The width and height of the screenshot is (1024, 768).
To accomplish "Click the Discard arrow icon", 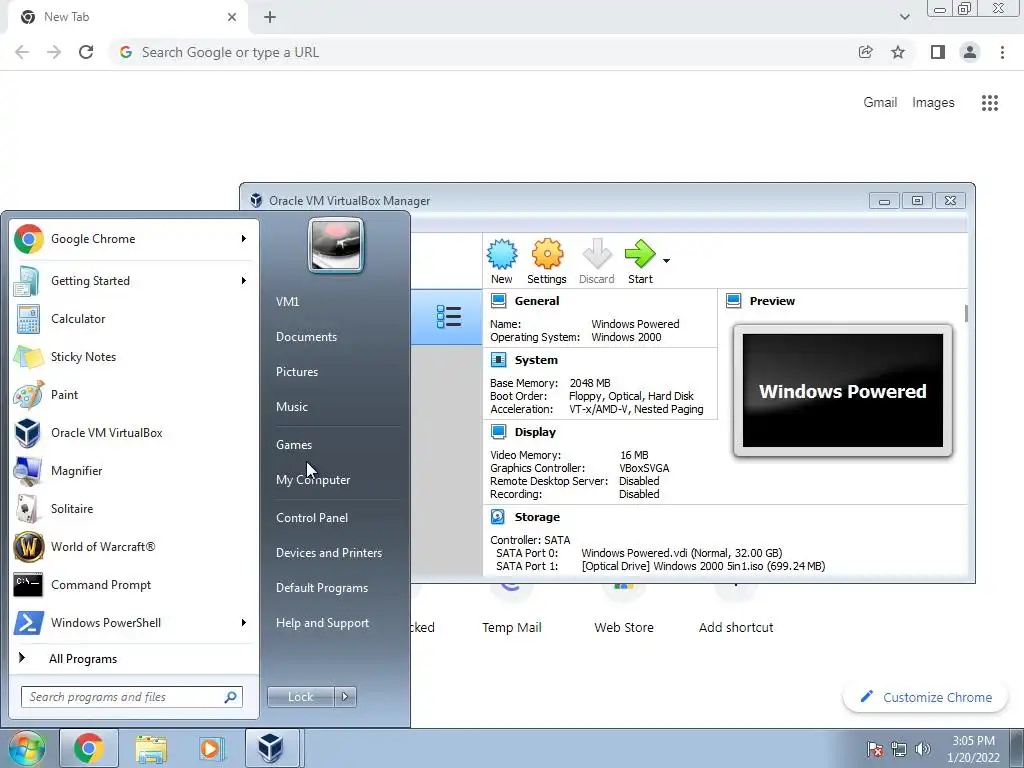I will 596,254.
